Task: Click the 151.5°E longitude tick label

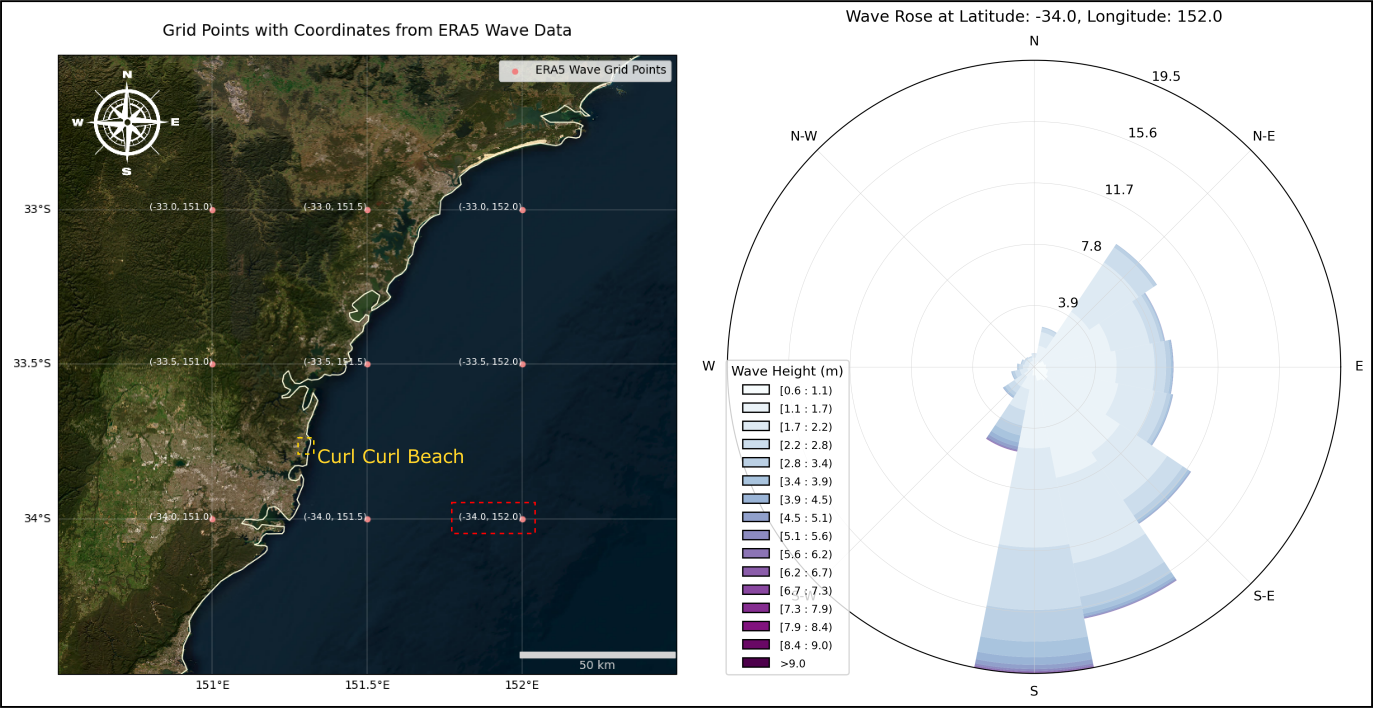Action: pyautogui.click(x=367, y=685)
